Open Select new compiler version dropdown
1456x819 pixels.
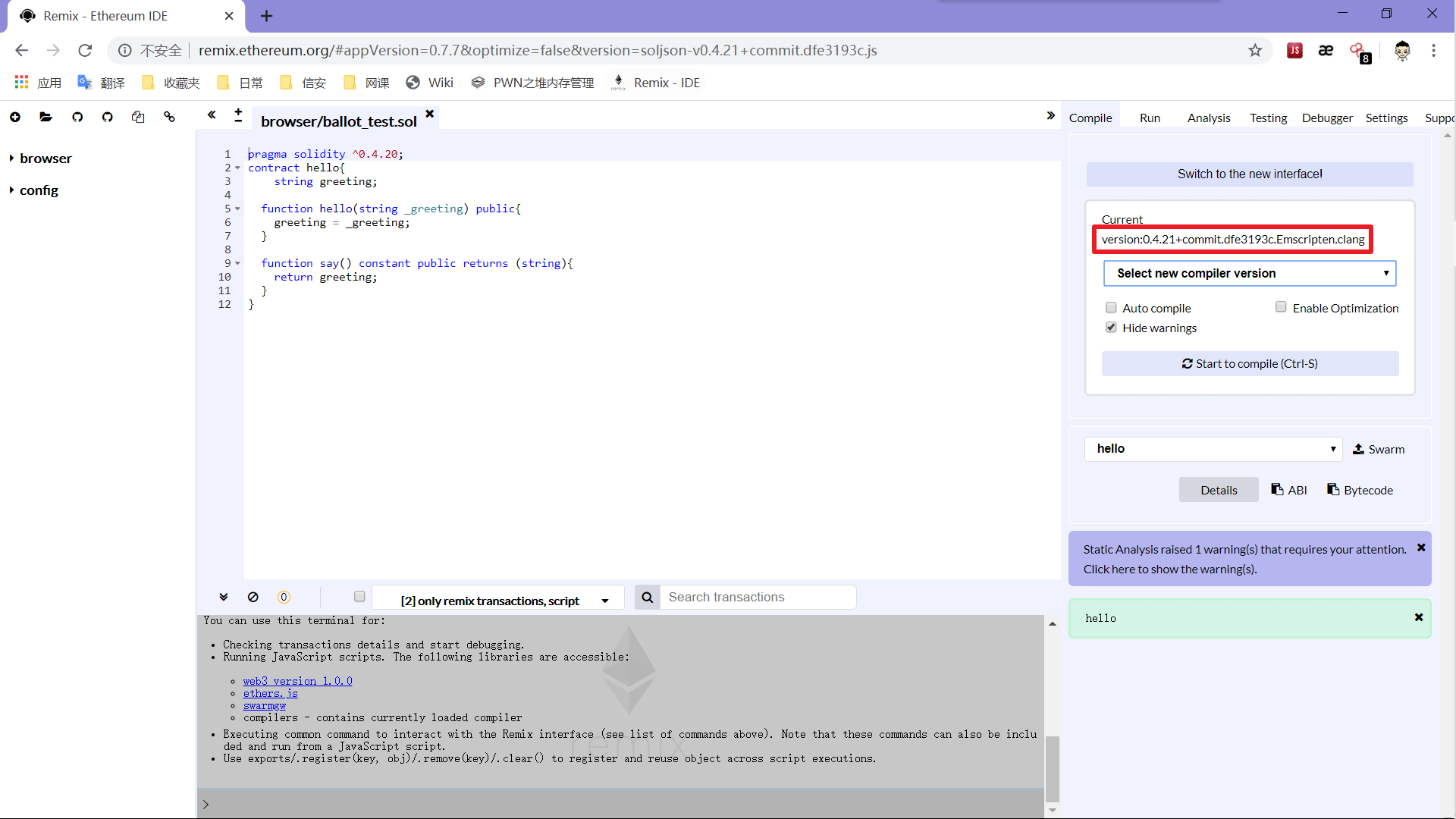click(1250, 273)
